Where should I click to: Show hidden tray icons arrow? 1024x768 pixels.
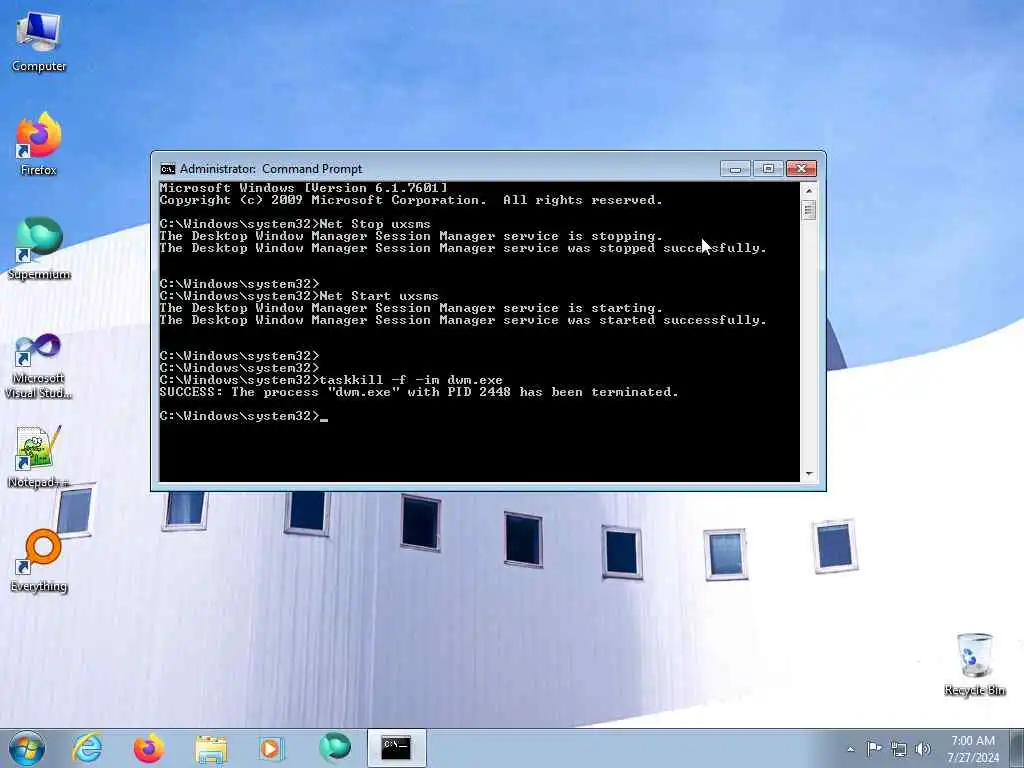[850, 749]
